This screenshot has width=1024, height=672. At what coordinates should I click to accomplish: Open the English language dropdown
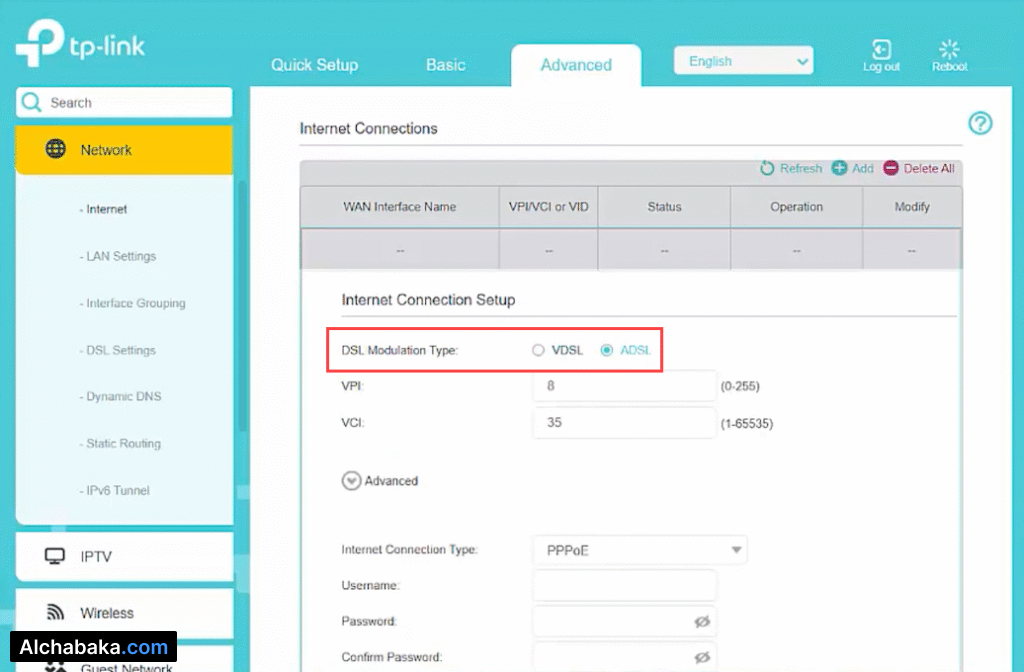pyautogui.click(x=743, y=61)
